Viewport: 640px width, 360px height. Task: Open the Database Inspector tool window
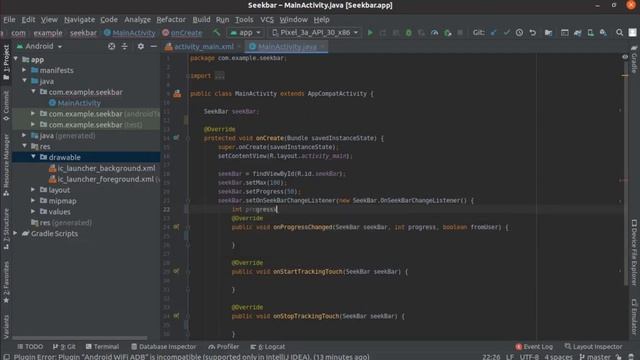(x=163, y=347)
